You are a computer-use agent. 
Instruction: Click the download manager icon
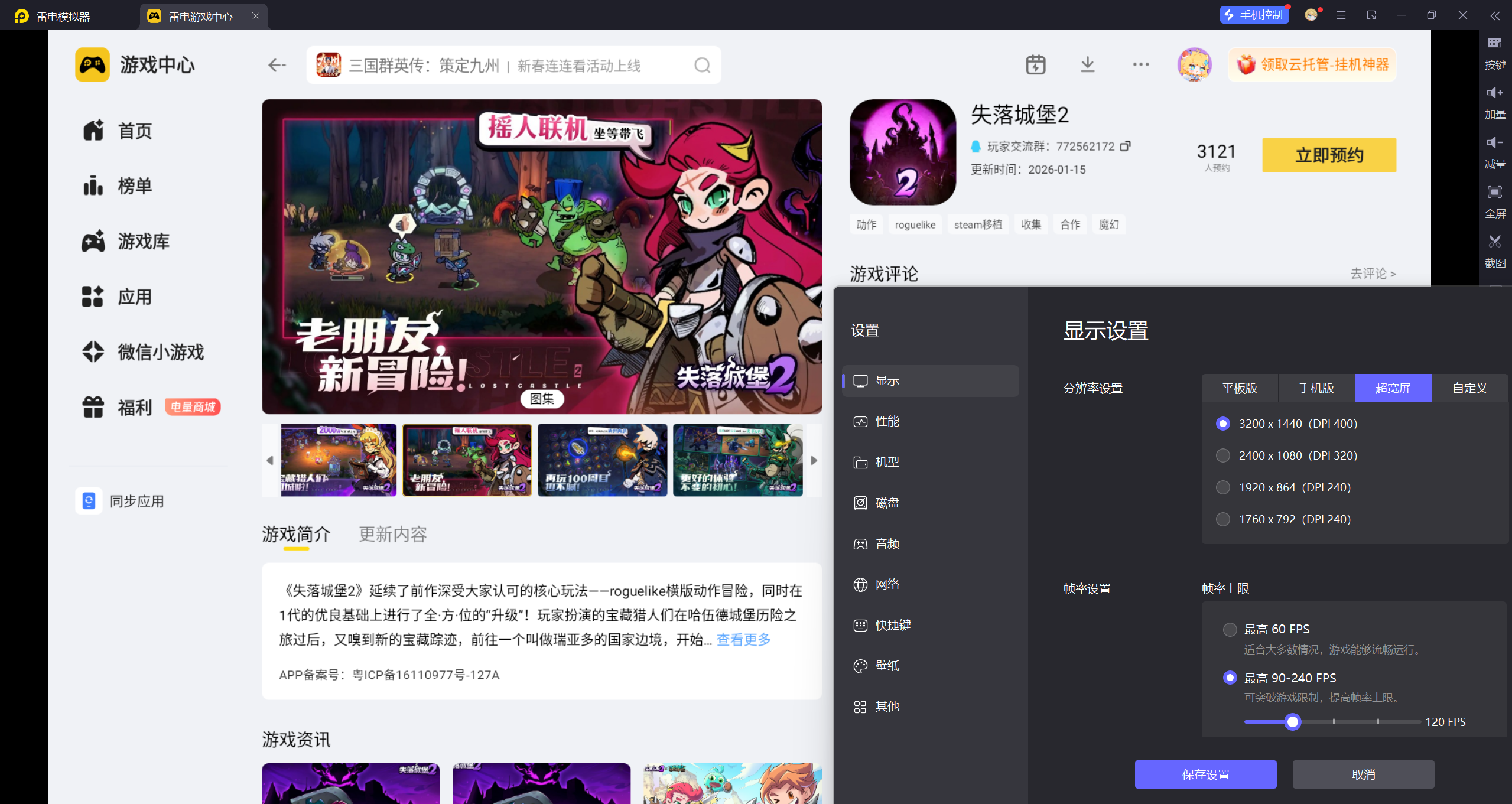(x=1087, y=64)
